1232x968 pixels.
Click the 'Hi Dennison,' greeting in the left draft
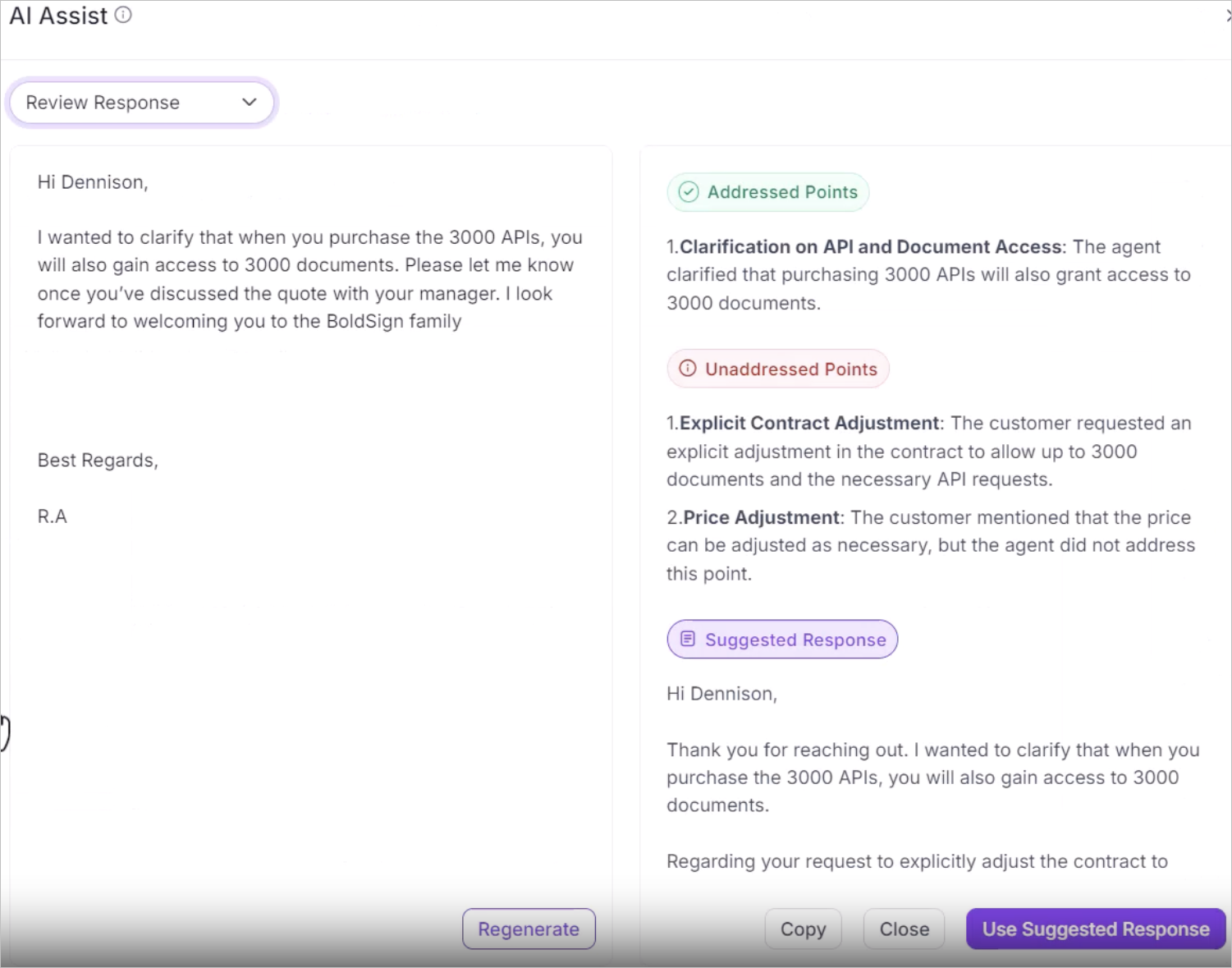click(93, 182)
